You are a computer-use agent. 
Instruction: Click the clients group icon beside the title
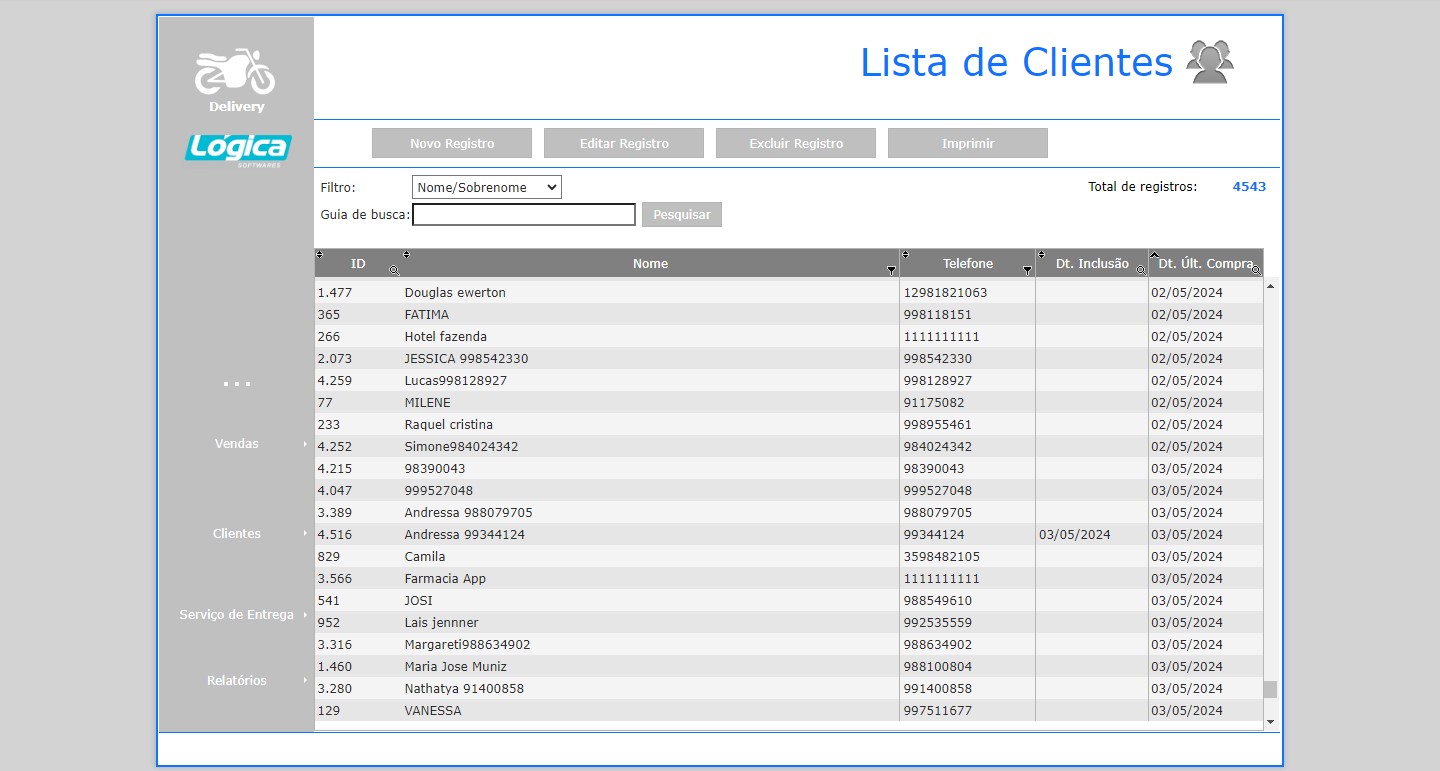(1210, 62)
